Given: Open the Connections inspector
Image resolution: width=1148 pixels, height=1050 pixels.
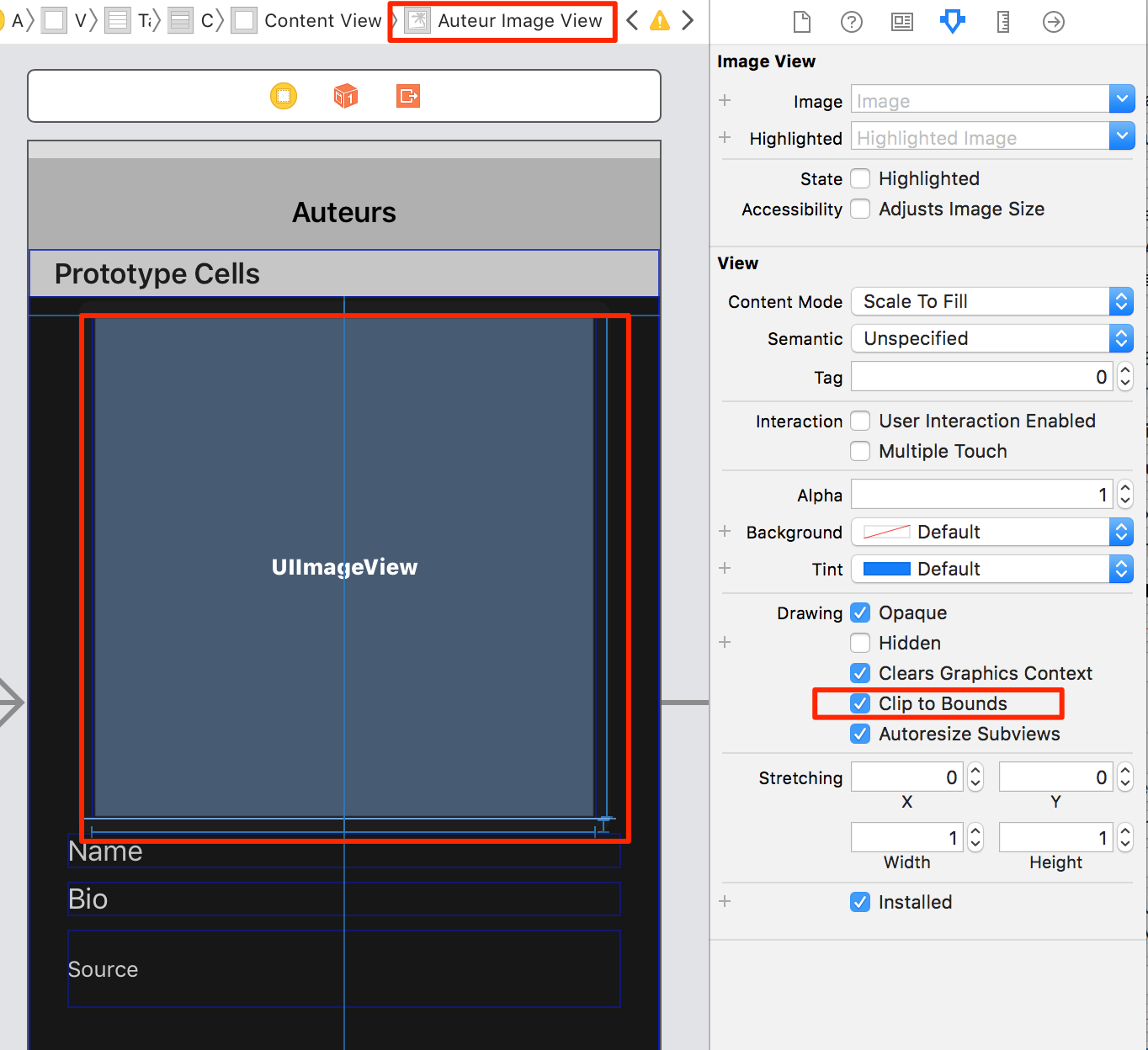Looking at the screenshot, I should click(x=1053, y=22).
